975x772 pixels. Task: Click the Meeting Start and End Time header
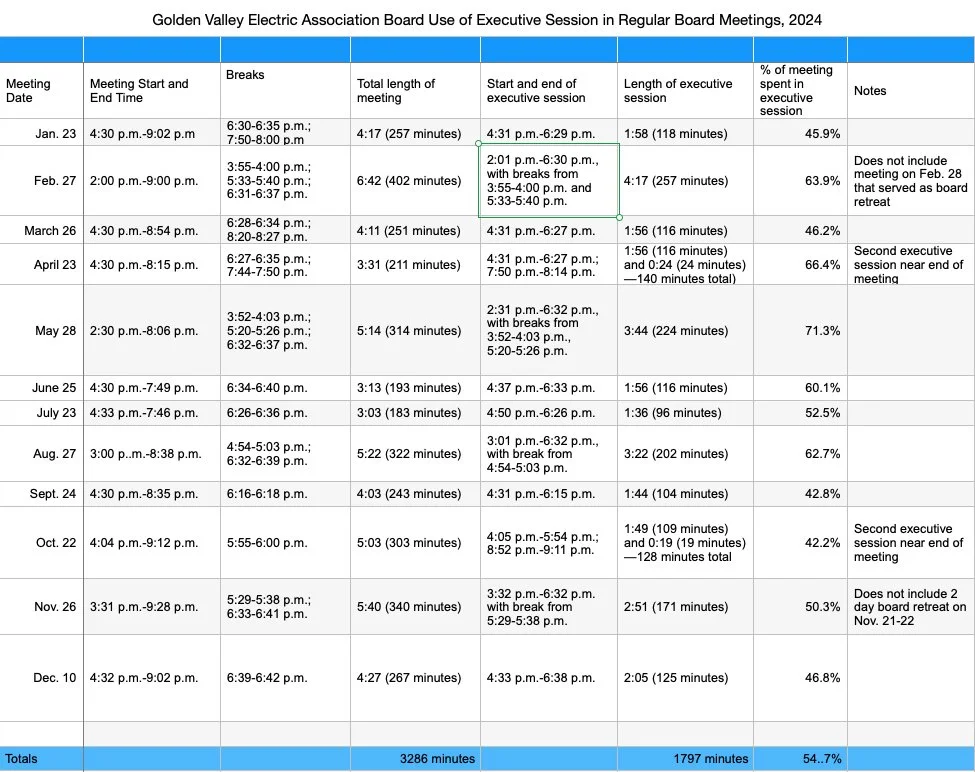point(152,91)
